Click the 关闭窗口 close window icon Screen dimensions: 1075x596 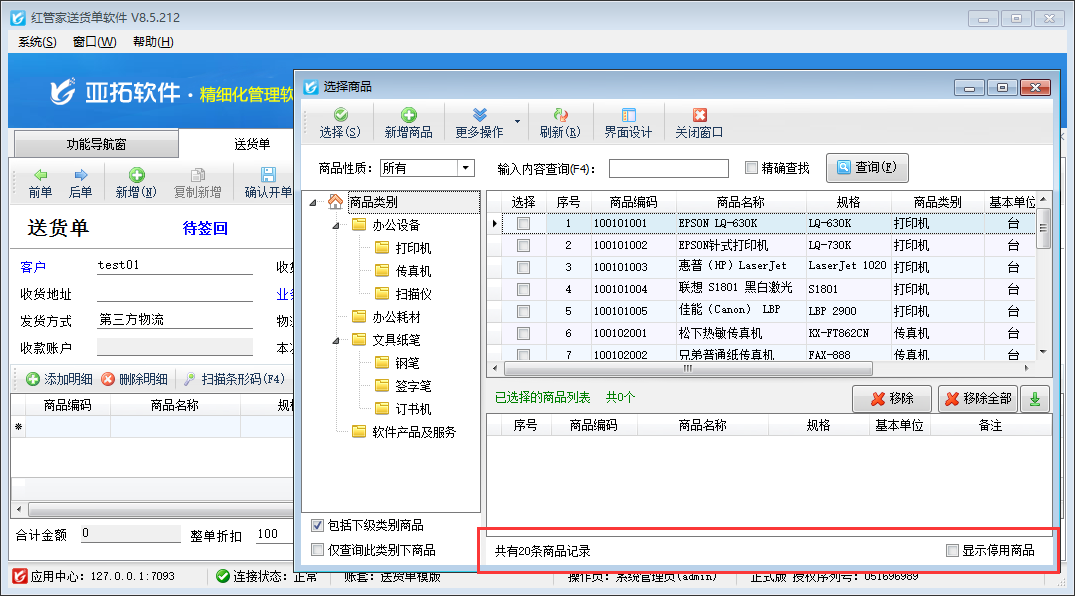click(699, 115)
